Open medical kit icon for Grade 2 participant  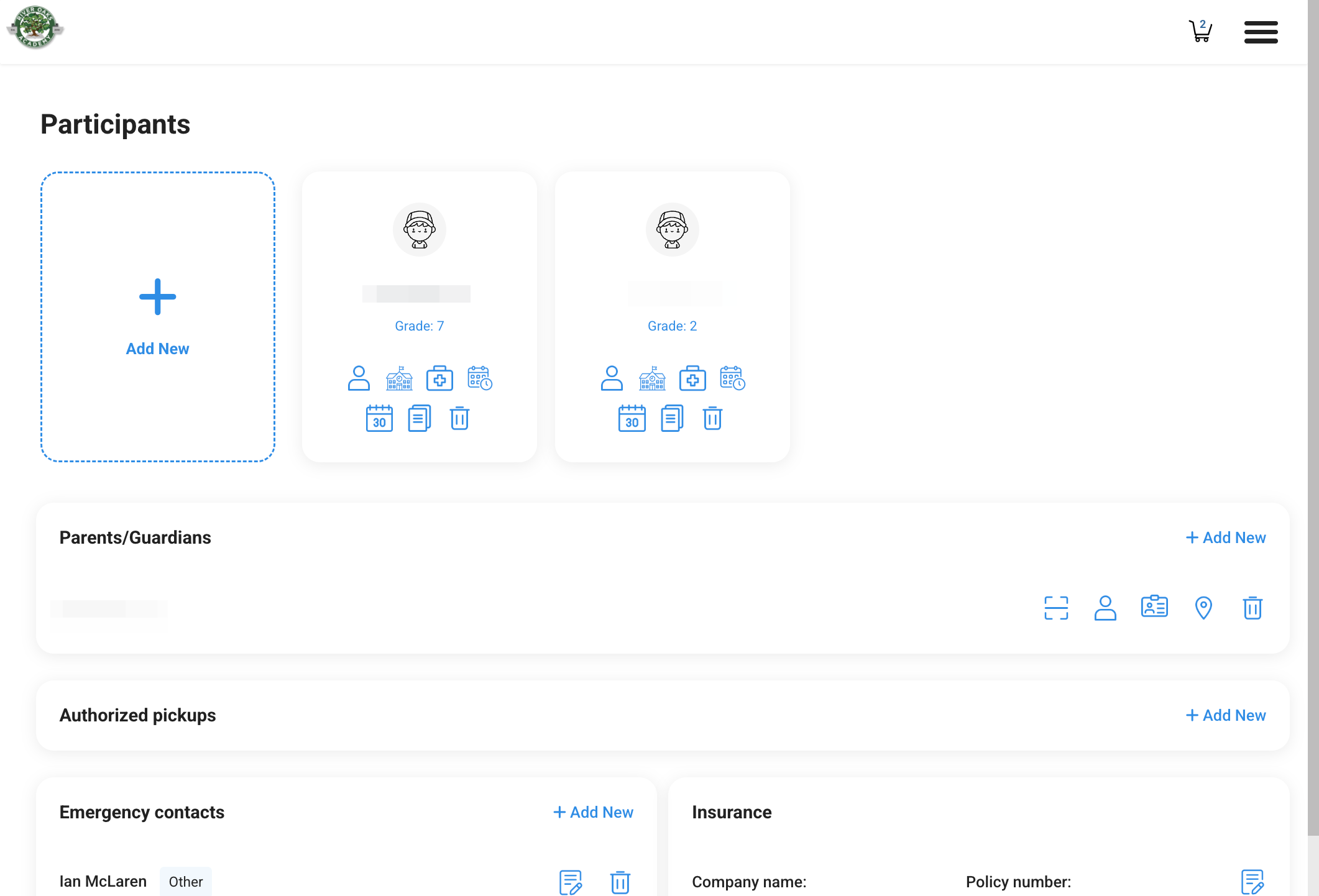pyautogui.click(x=692, y=378)
